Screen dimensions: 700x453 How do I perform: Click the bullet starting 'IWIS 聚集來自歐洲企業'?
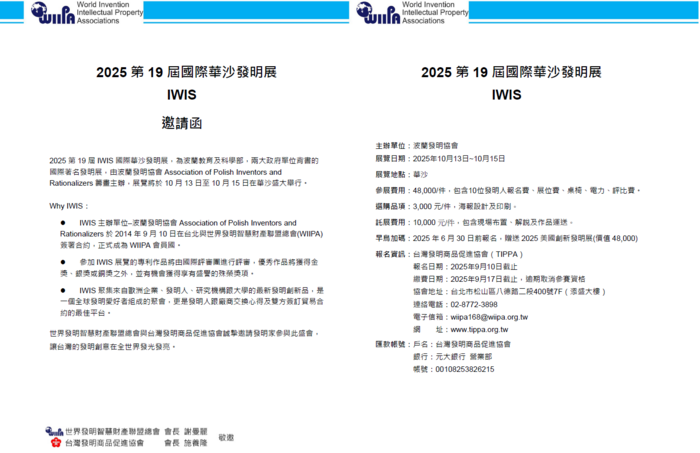192,302
